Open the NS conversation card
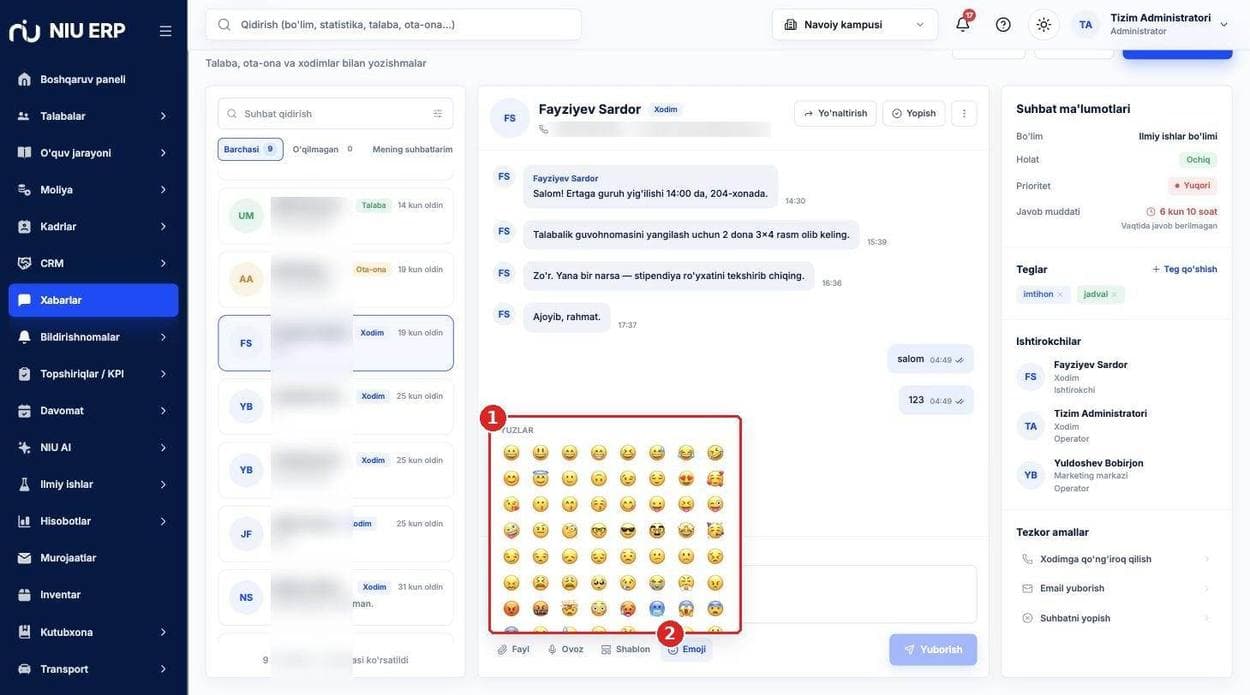 (x=335, y=597)
